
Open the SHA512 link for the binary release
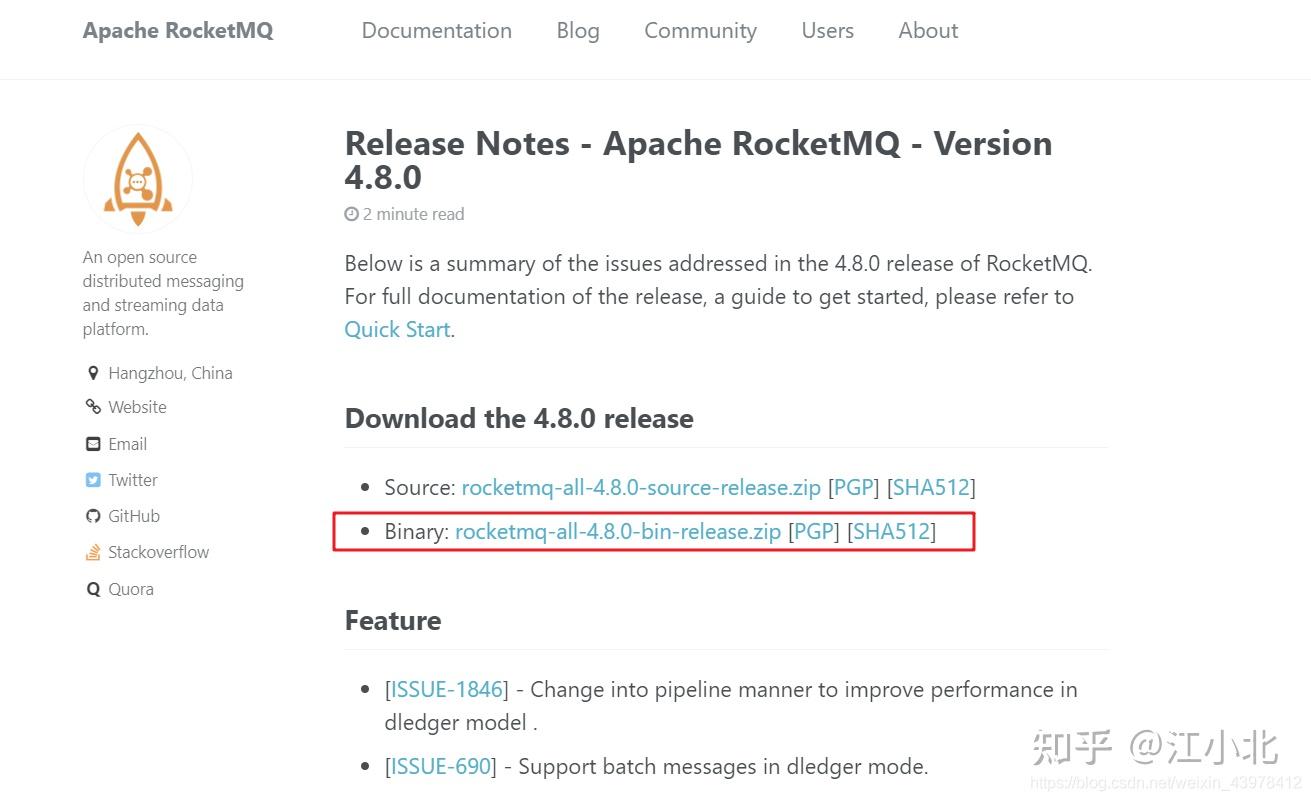tap(891, 531)
